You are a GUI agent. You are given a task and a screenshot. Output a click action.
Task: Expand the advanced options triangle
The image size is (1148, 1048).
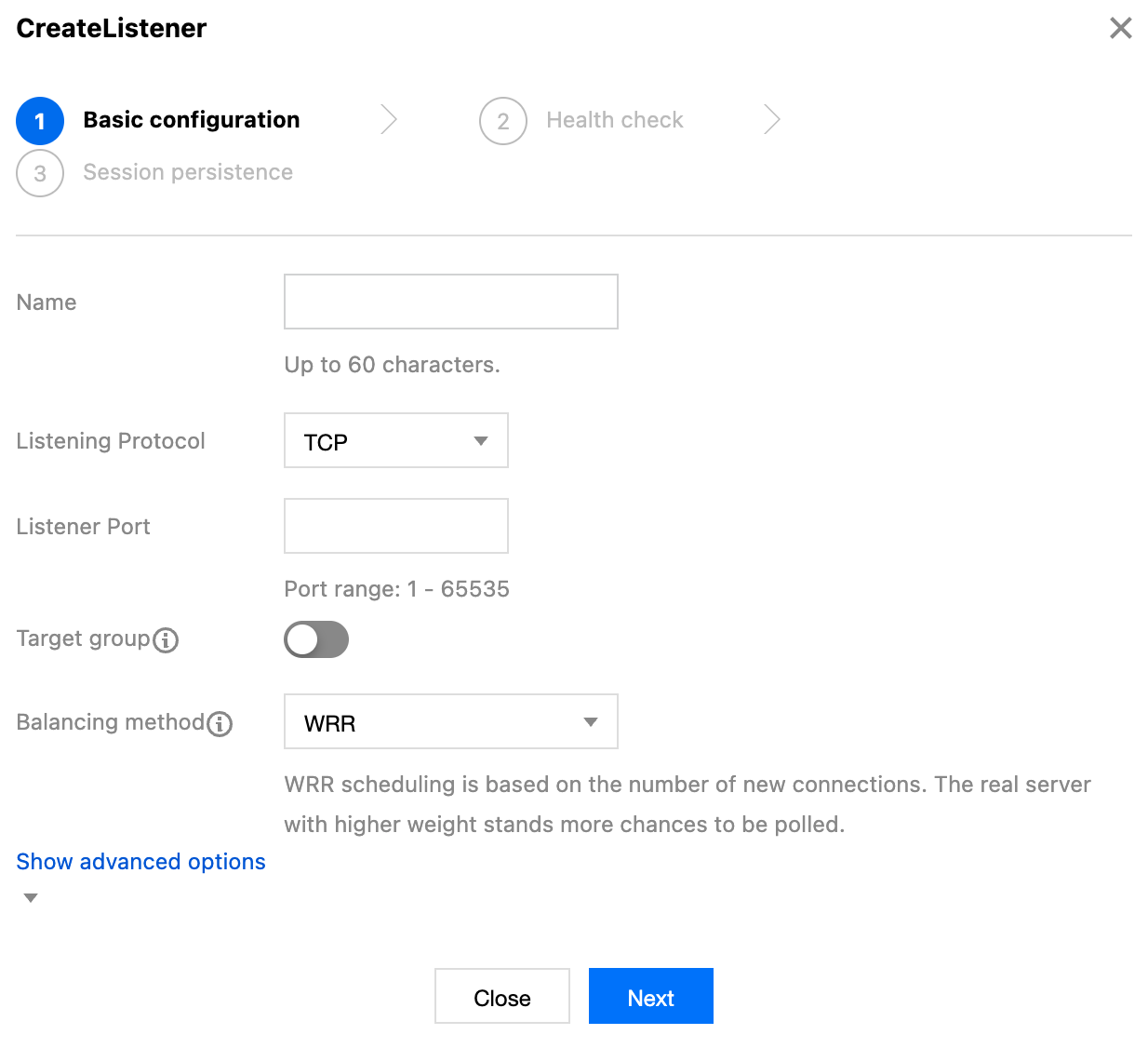coord(31,898)
